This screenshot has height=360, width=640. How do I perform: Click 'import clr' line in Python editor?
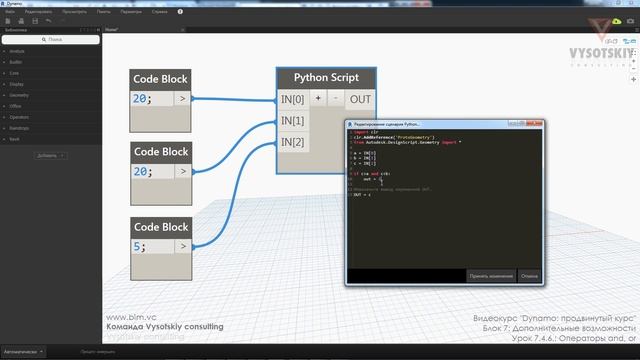[366, 132]
